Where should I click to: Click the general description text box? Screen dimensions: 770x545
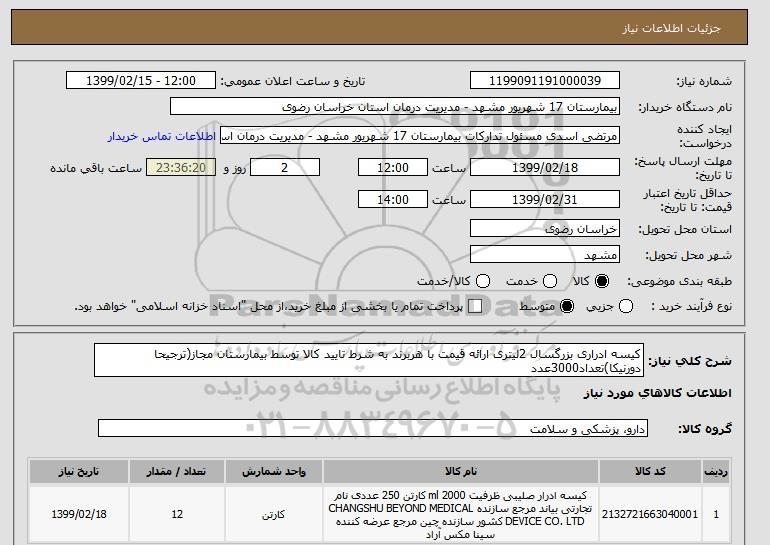point(369,360)
